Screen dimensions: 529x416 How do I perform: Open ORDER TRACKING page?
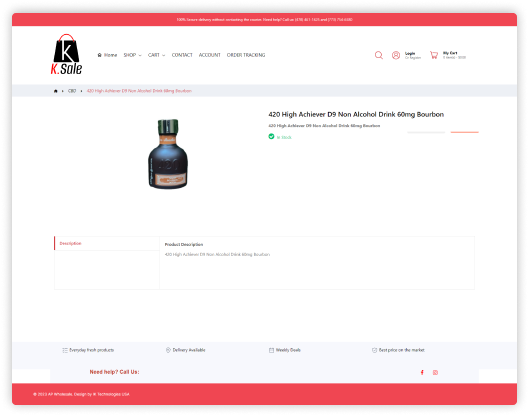coord(246,55)
